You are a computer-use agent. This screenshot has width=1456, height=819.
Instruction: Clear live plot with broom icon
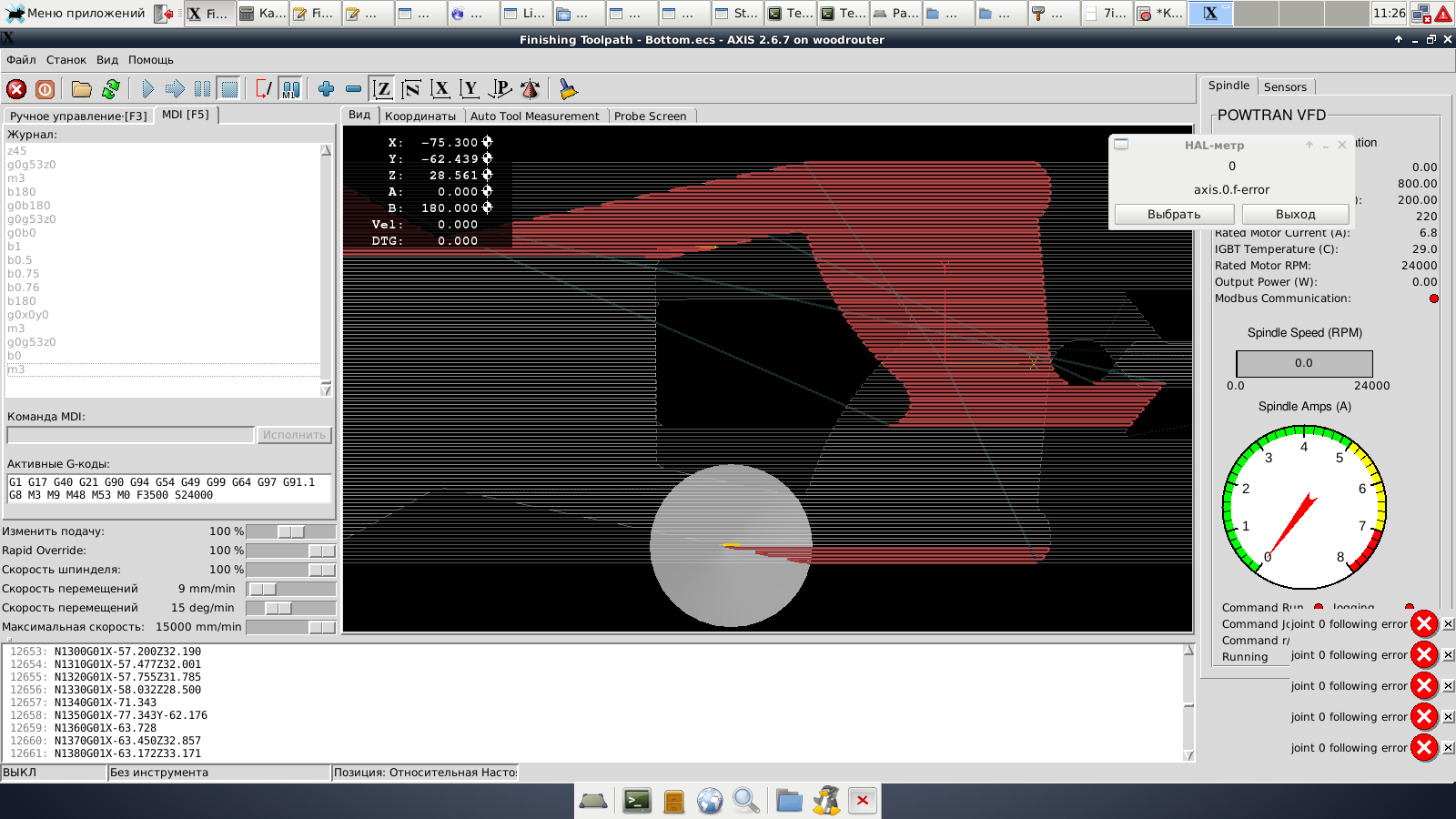click(568, 89)
